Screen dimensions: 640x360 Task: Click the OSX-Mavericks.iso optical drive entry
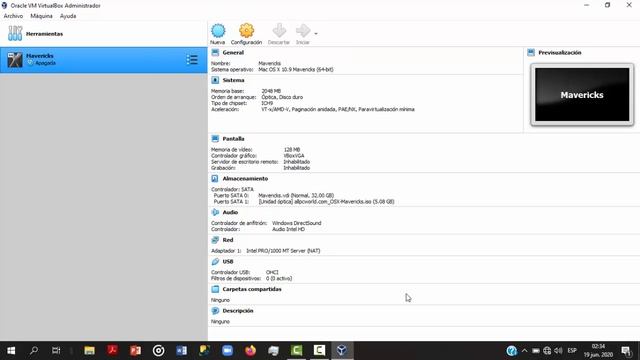[x=327, y=202]
